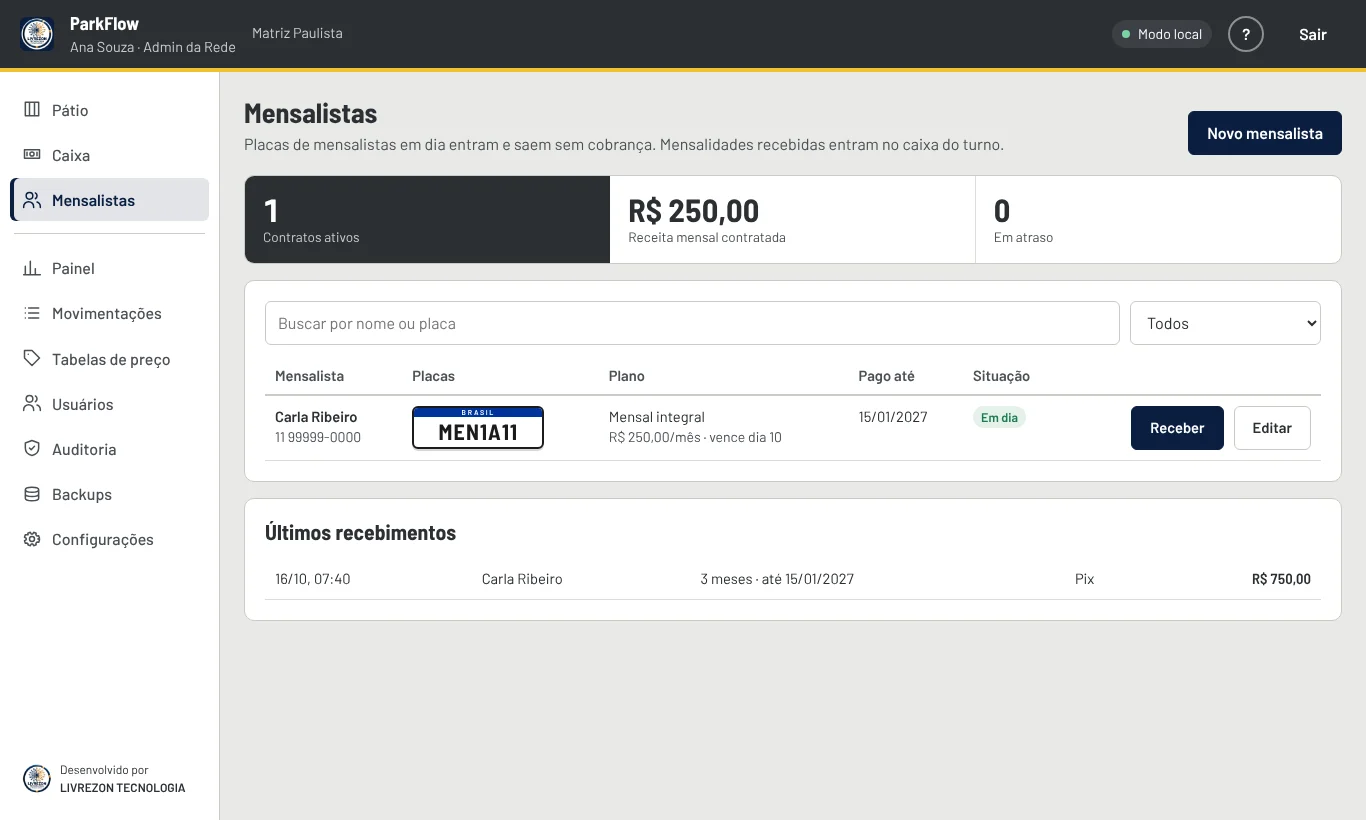Click the Pago até date 15/01/2027
This screenshot has width=1366, height=820.
tap(893, 417)
